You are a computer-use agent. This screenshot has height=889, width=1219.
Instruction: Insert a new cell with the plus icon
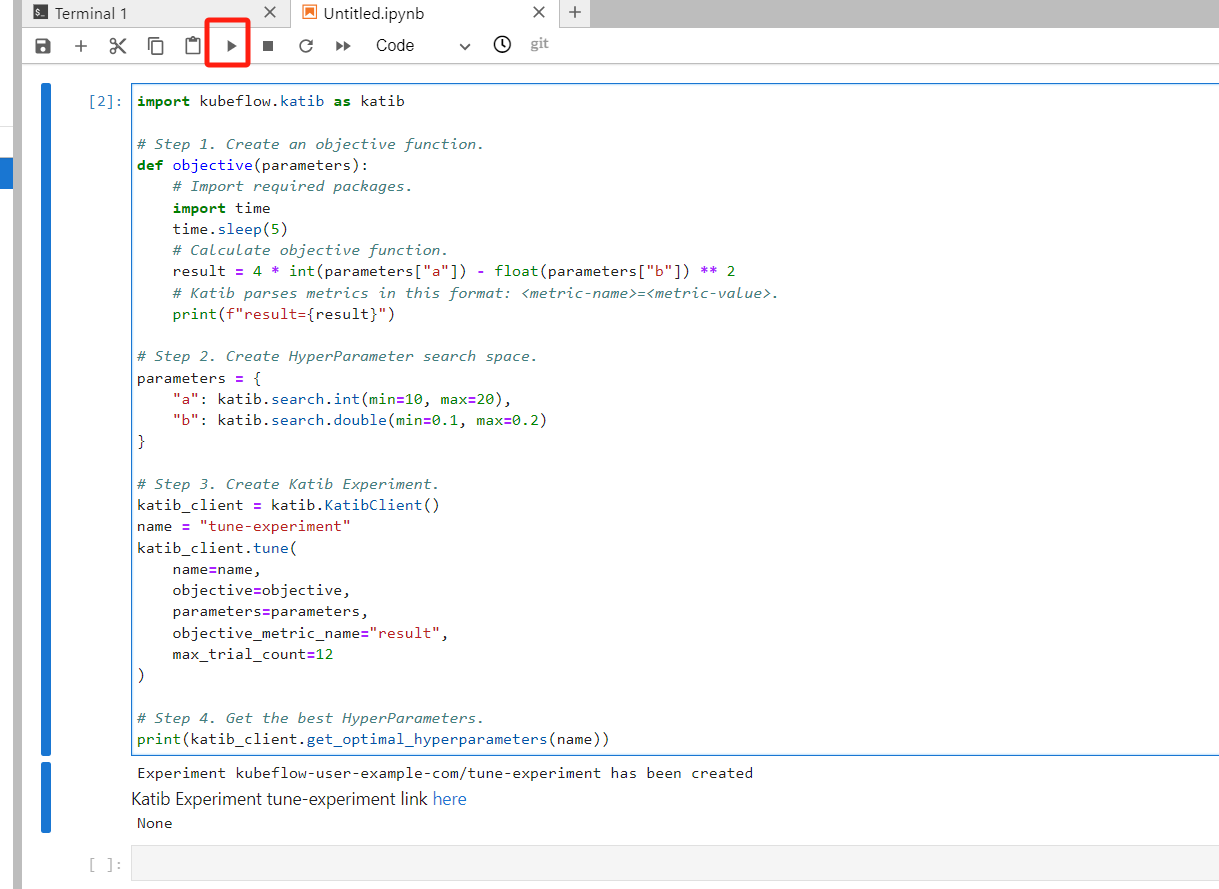(x=81, y=46)
